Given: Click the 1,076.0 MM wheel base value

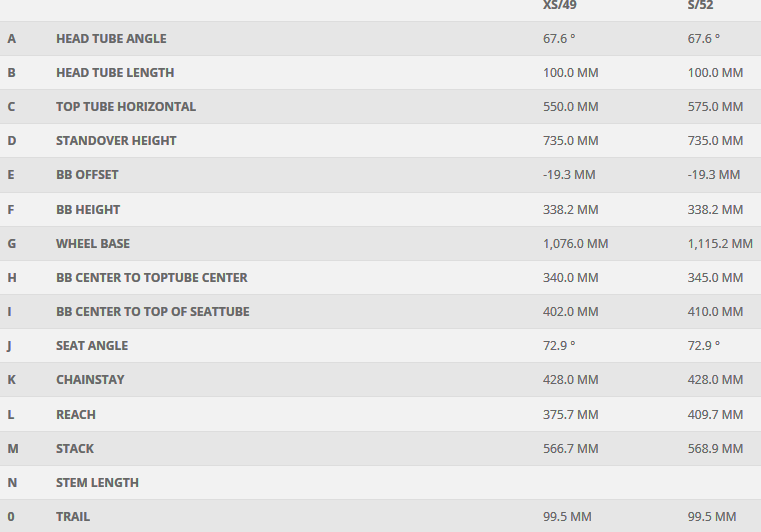Looking at the screenshot, I should click(575, 244).
